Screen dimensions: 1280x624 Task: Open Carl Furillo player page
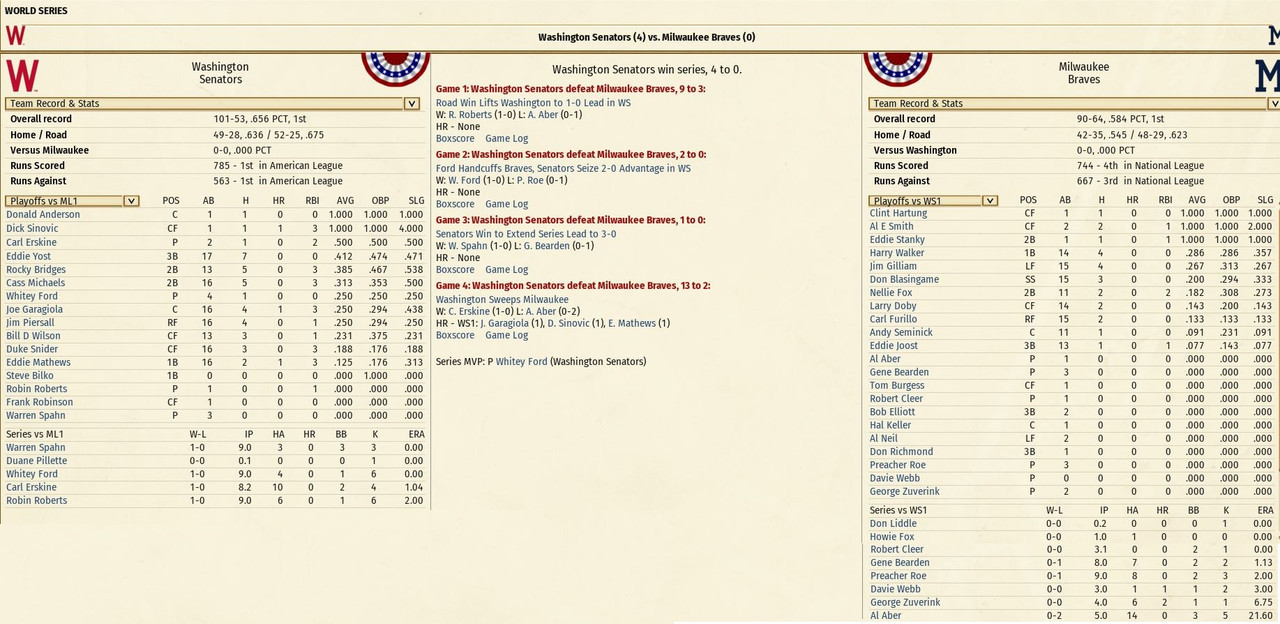(x=893, y=320)
